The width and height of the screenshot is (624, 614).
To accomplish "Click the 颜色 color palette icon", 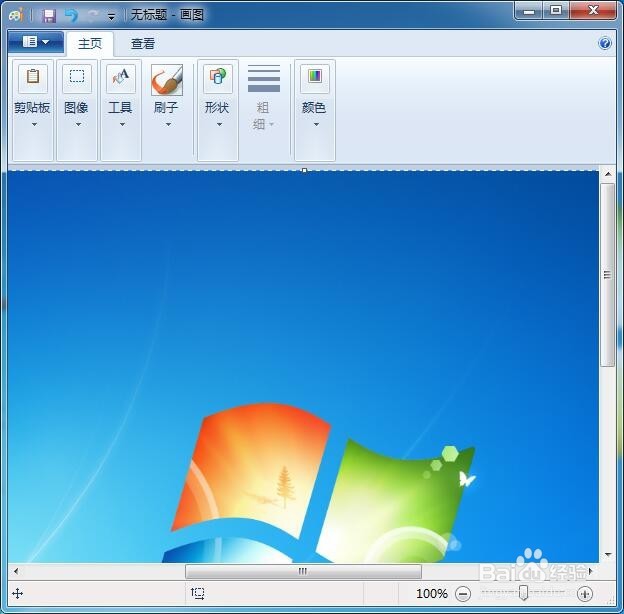I will (315, 77).
